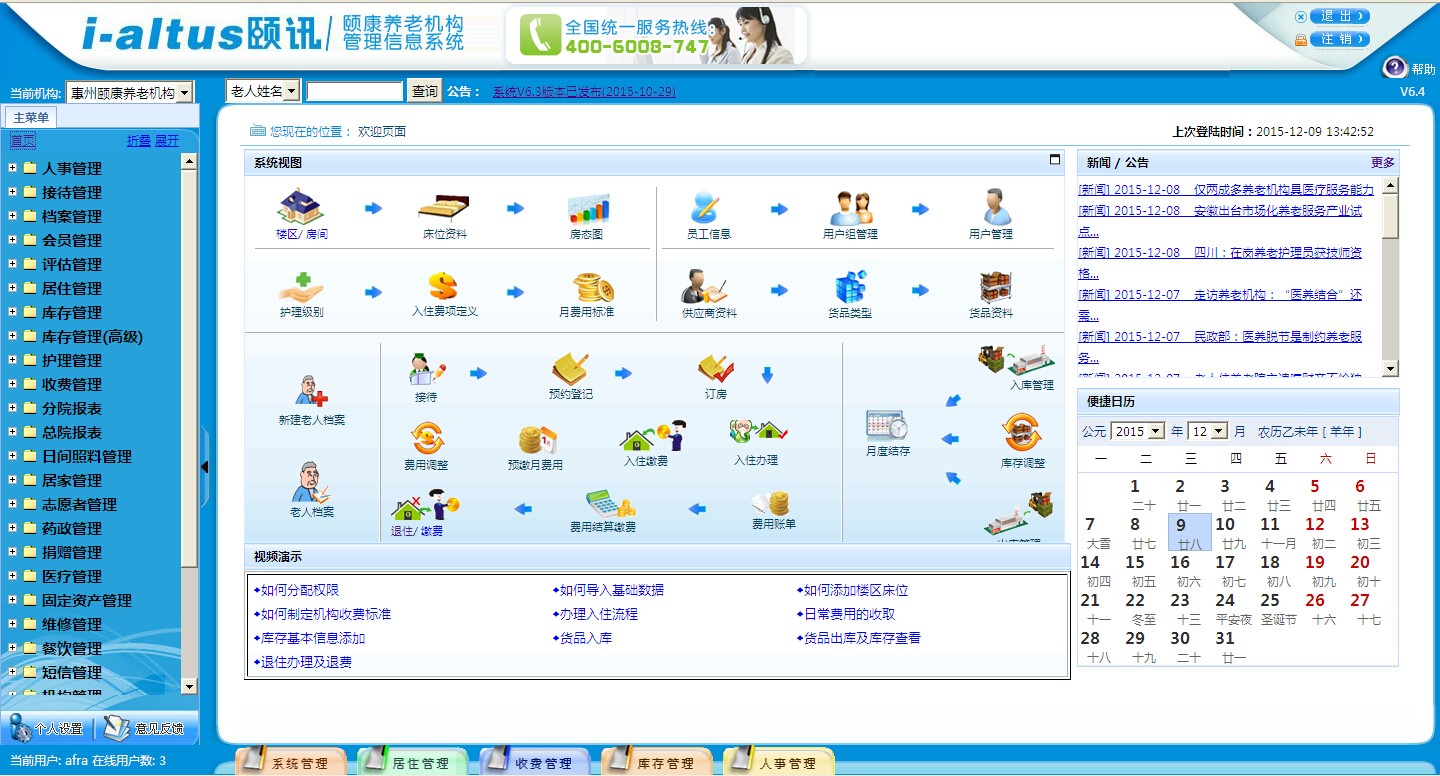Viewport: 1440px width, 776px height.
Task: Open the 月度结存 calendar icon
Action: pyautogui.click(x=887, y=426)
